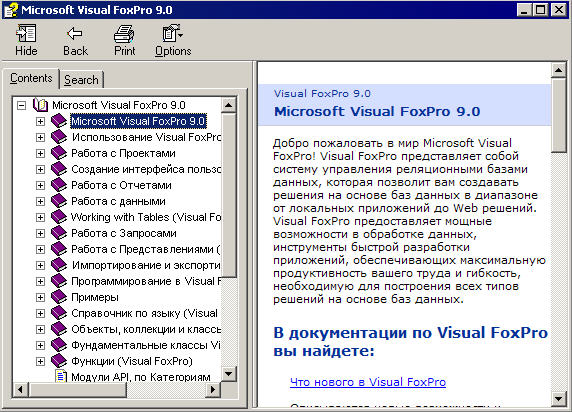The image size is (572, 412).
Task: Click the book icon for Работа с Запросами
Action: click(59, 233)
